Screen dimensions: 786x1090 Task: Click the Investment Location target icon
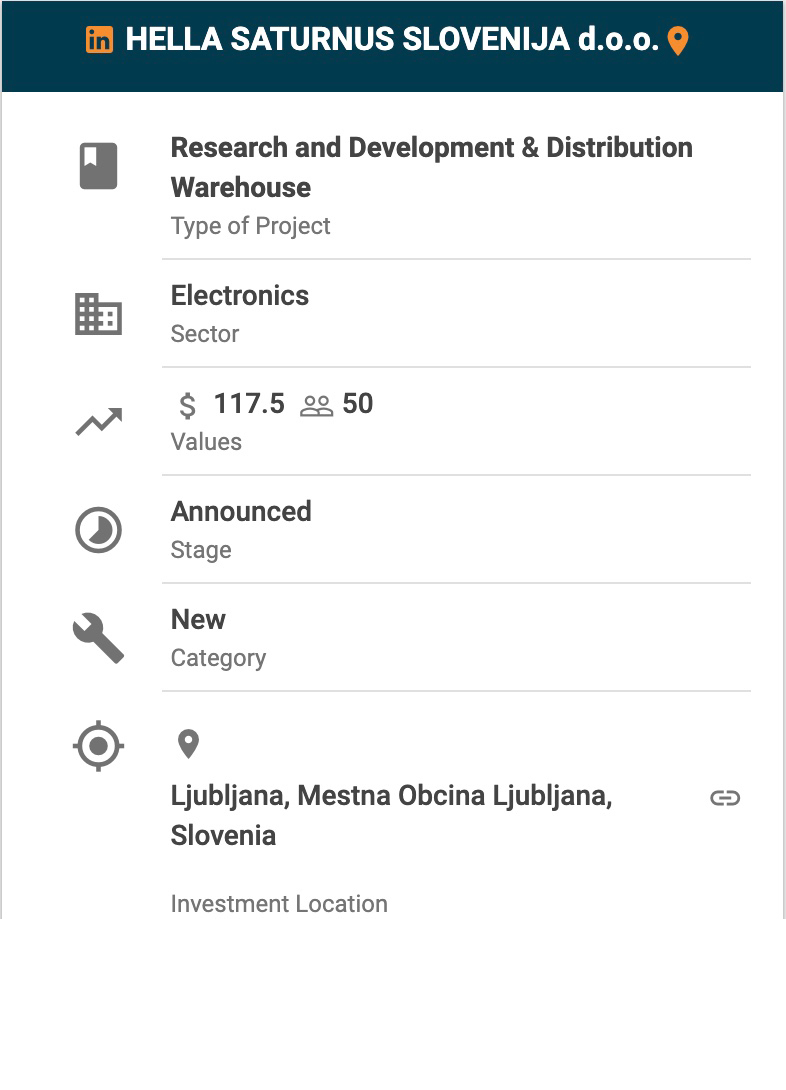coord(98,746)
